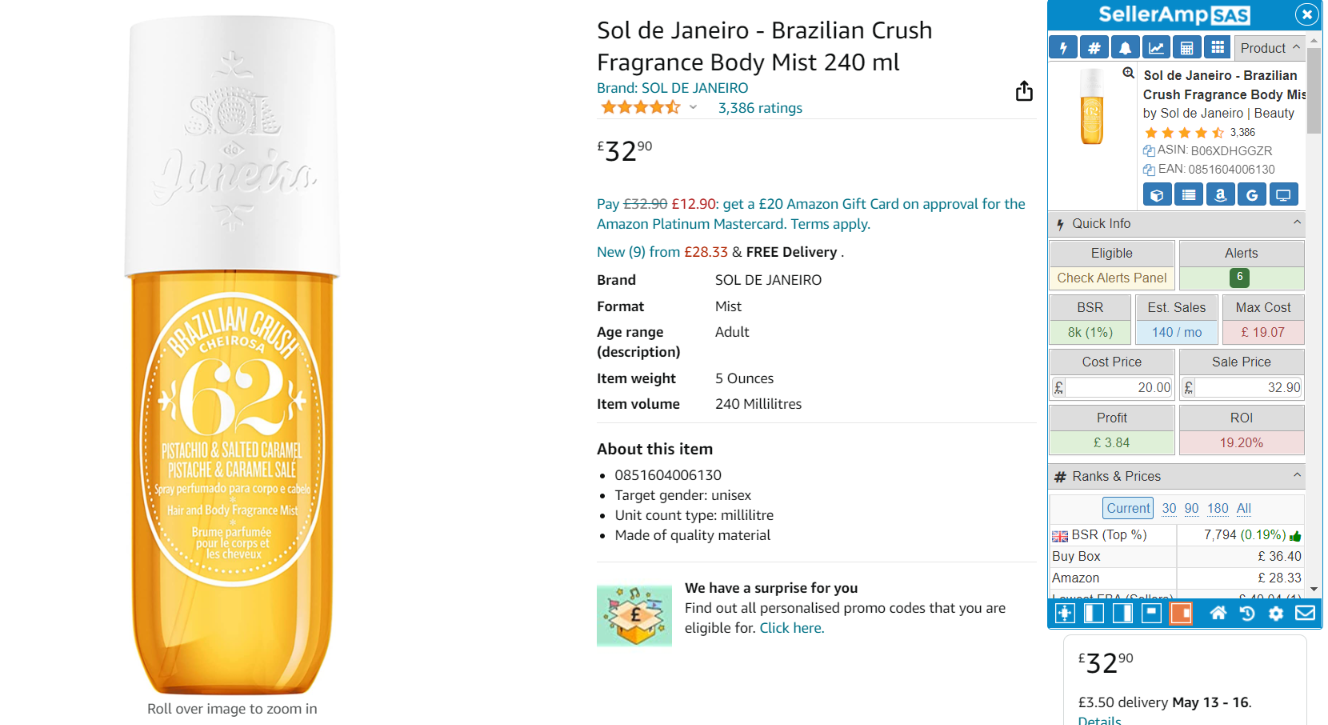This screenshot has height=725, width=1328.
Task: Select the orange right-docked panel layout
Action: click(x=1181, y=613)
